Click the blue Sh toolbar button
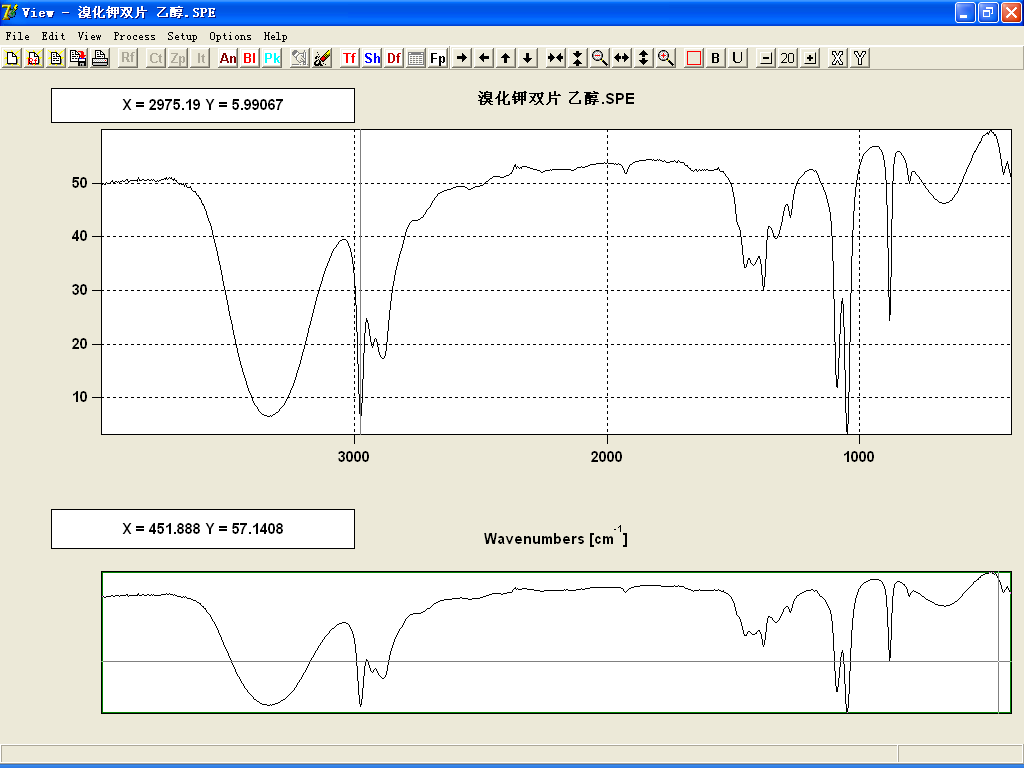This screenshot has width=1024, height=768. [x=372, y=58]
